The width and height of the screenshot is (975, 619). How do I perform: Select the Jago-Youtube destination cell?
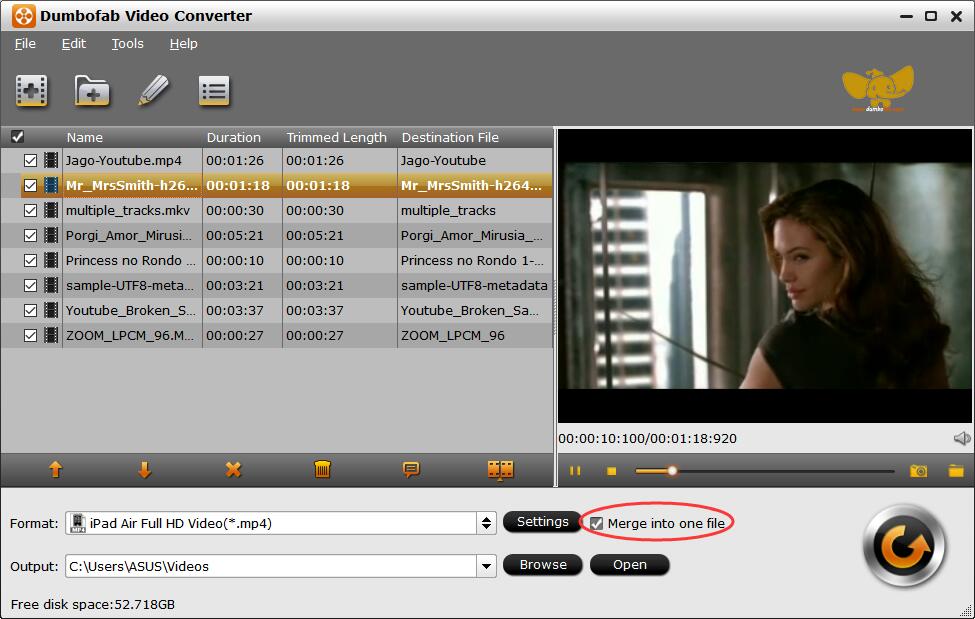tap(474, 161)
